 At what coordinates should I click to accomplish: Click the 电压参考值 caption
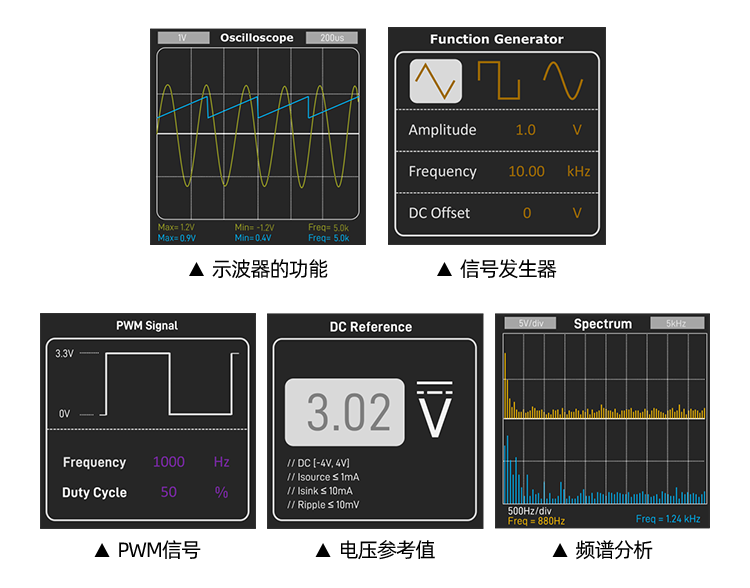pos(387,550)
